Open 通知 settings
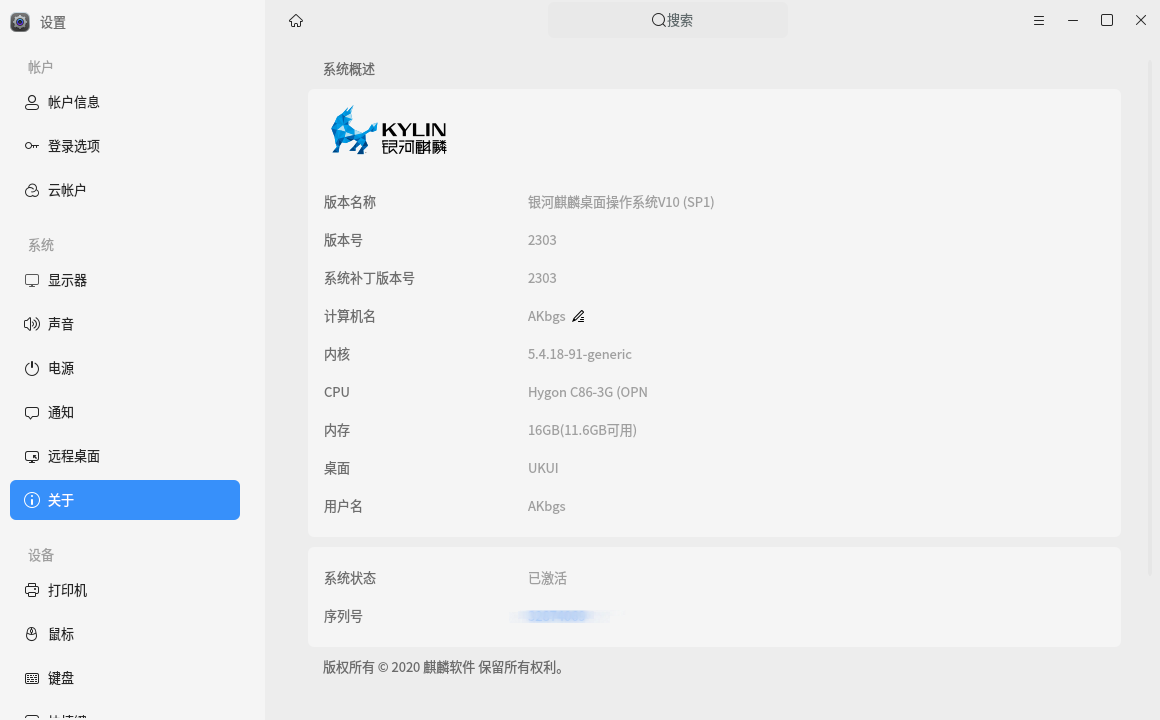Image resolution: width=1160 pixels, height=720 pixels. pos(125,413)
